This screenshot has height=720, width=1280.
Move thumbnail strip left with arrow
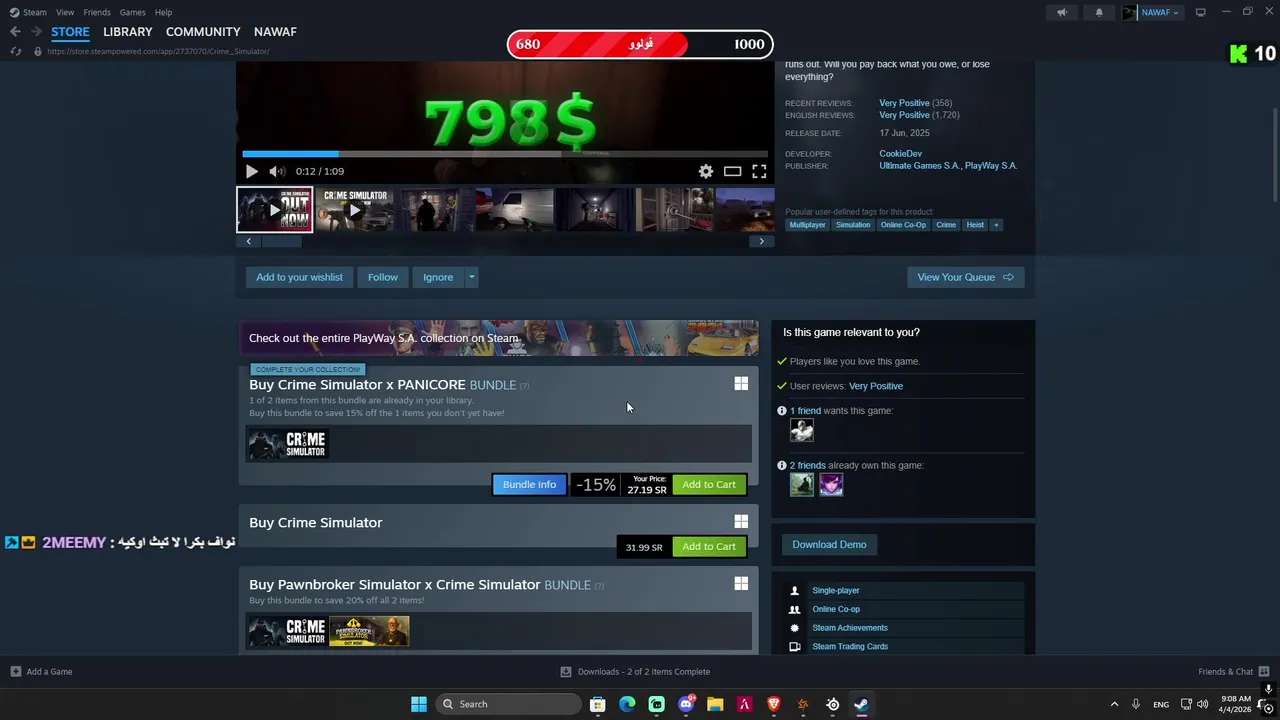(249, 241)
